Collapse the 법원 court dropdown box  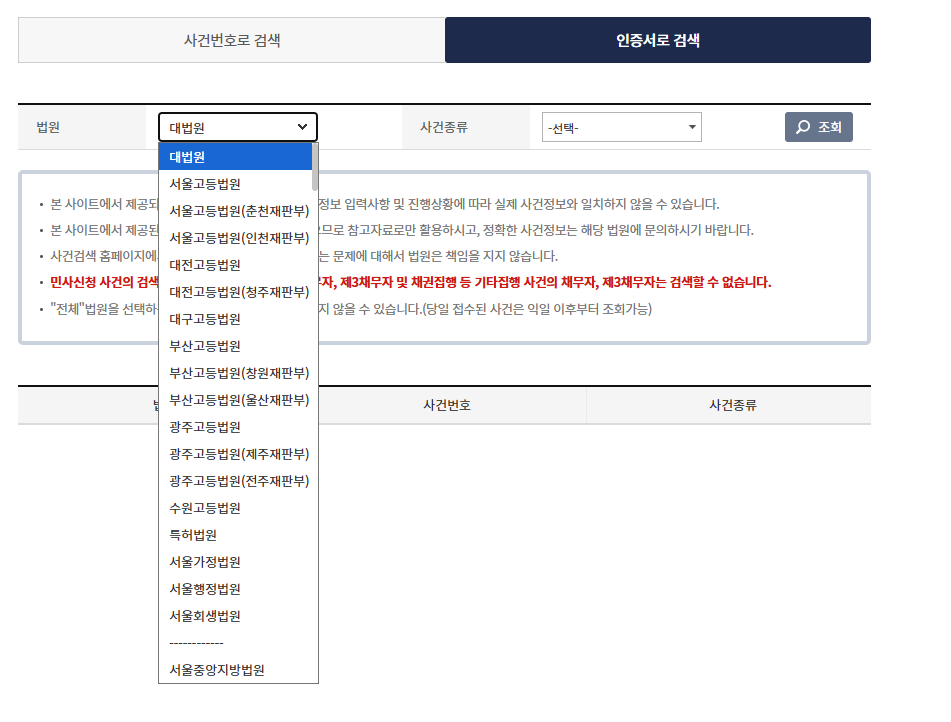point(238,127)
